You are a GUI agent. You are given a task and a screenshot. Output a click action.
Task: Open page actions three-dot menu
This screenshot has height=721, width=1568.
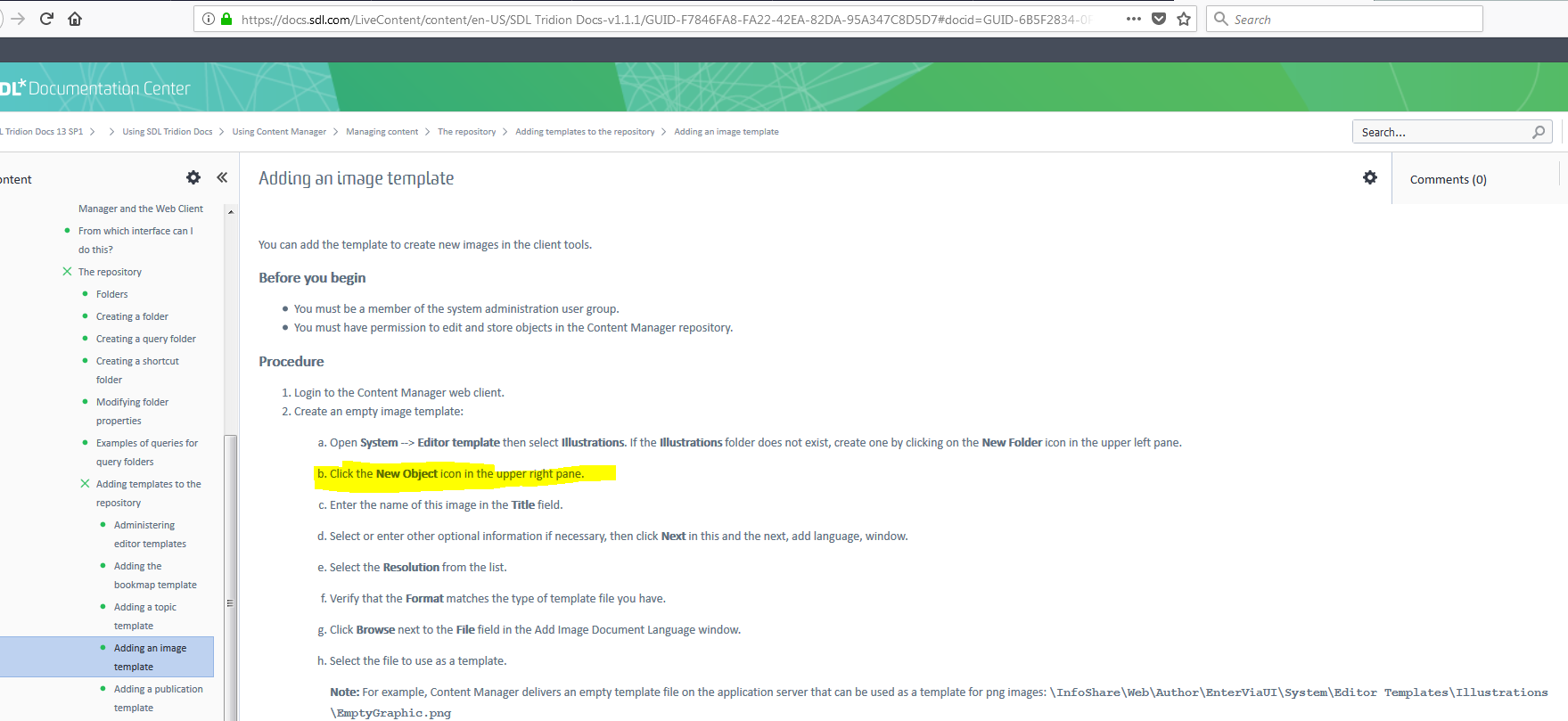pyautogui.click(x=1134, y=19)
